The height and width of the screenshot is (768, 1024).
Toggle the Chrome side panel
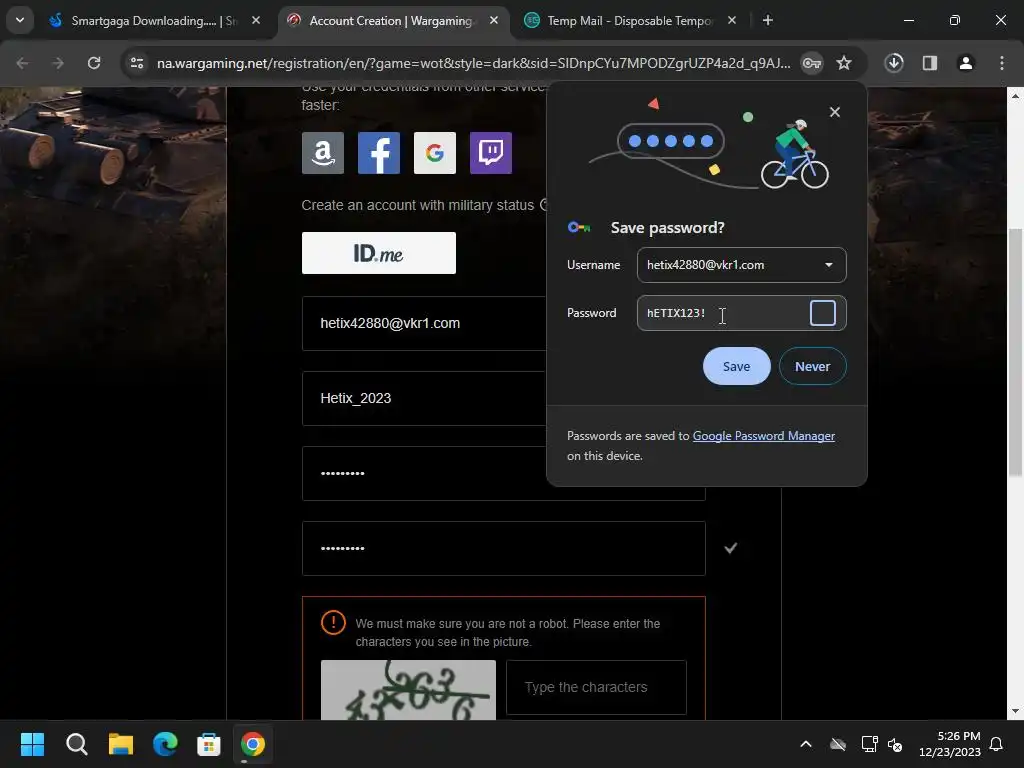tap(930, 63)
